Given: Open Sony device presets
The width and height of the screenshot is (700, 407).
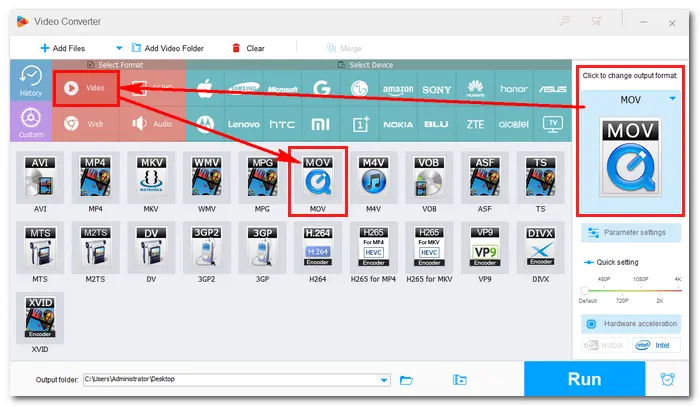Looking at the screenshot, I should (437, 88).
